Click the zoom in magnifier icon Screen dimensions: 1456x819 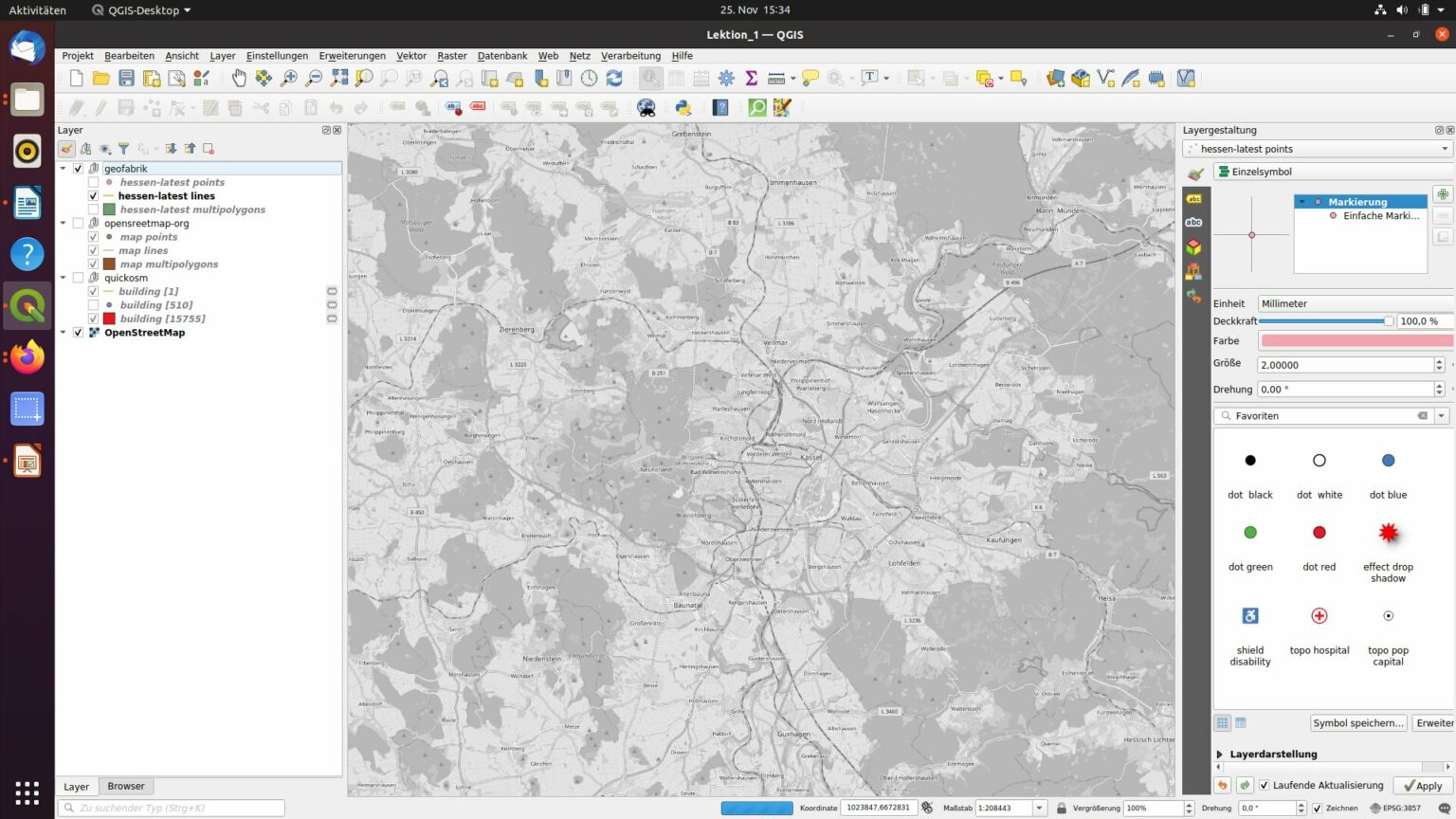click(x=289, y=79)
